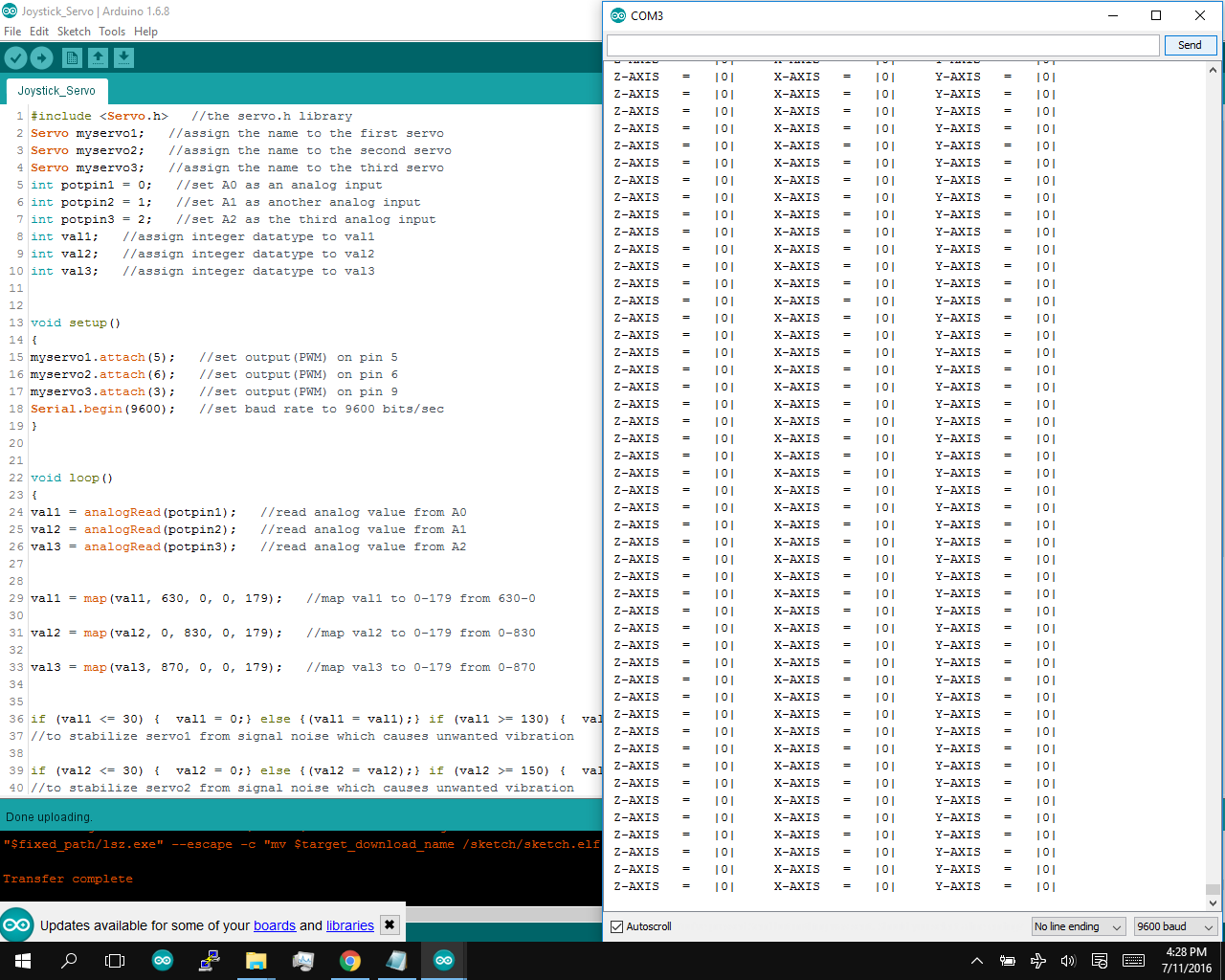1225x980 pixels.
Task: Click the network computers taskbar icon
Action: click(x=210, y=961)
